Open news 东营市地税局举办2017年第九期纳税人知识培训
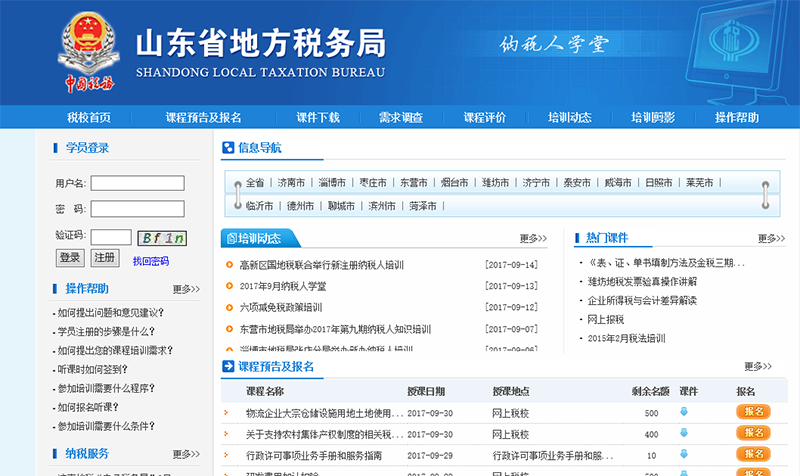This screenshot has height=476, width=800. (x=335, y=329)
